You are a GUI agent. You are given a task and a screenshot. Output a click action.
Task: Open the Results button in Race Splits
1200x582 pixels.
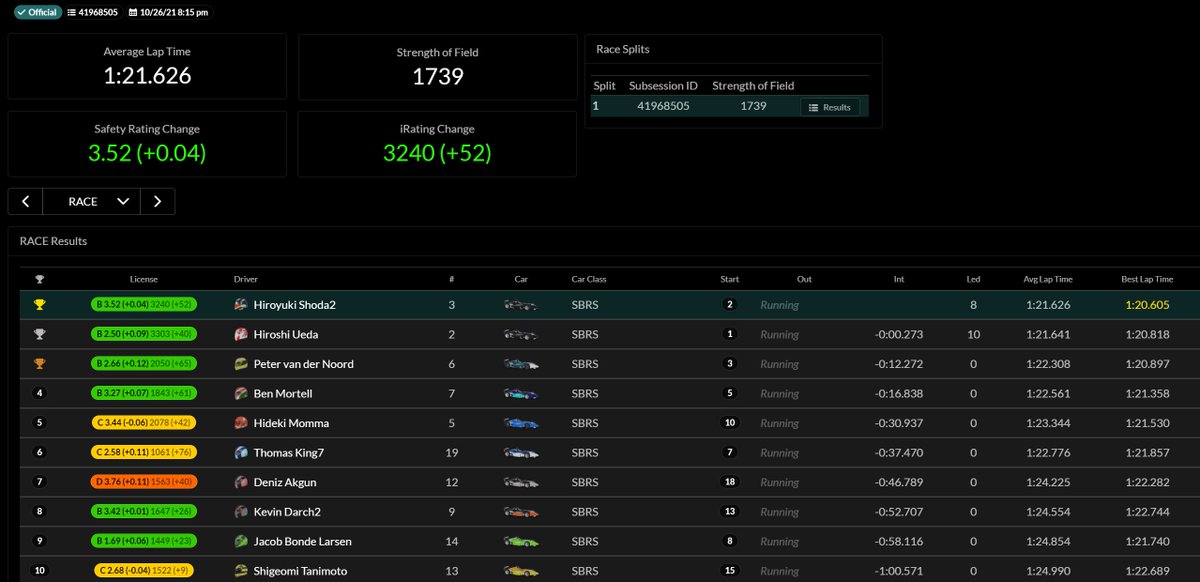point(830,107)
